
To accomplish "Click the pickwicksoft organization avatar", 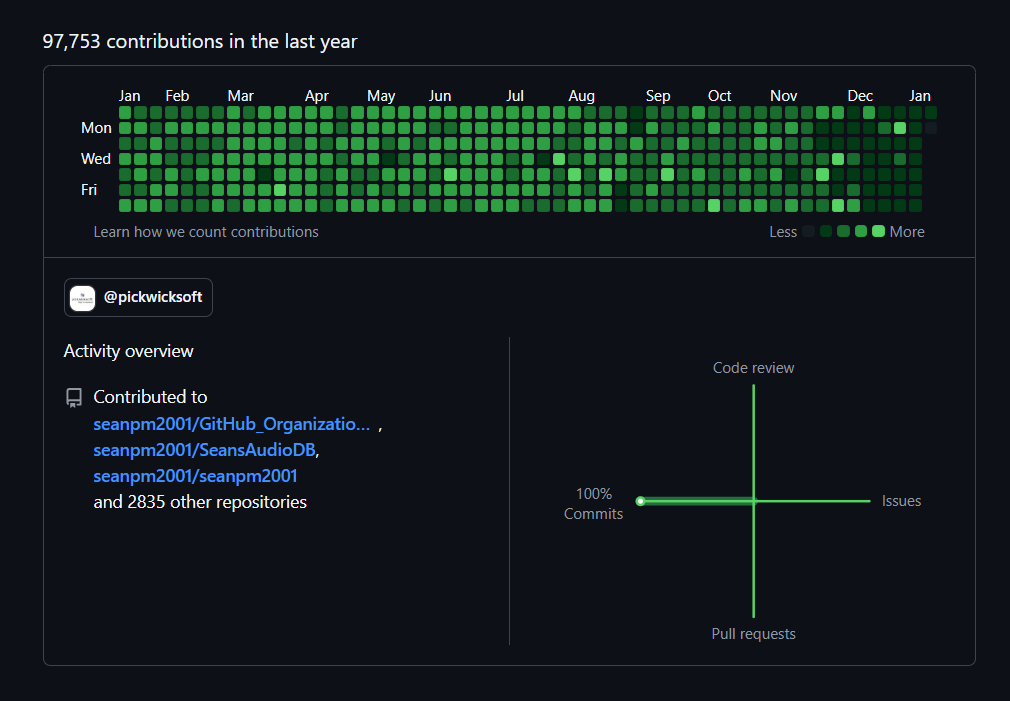I will click(x=82, y=298).
